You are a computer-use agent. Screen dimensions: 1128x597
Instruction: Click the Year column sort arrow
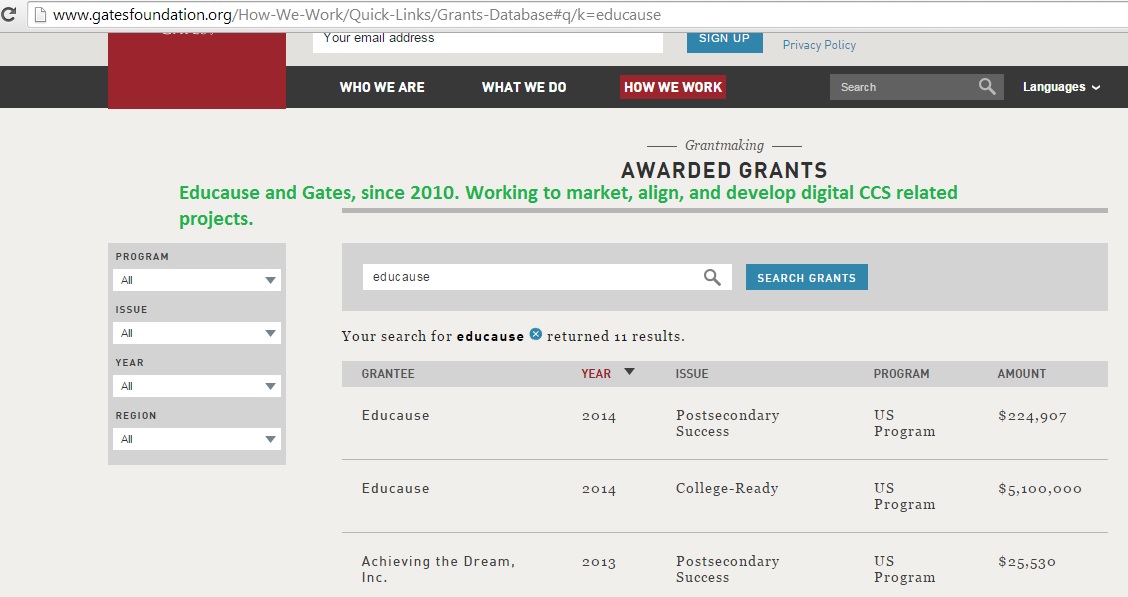[629, 372]
